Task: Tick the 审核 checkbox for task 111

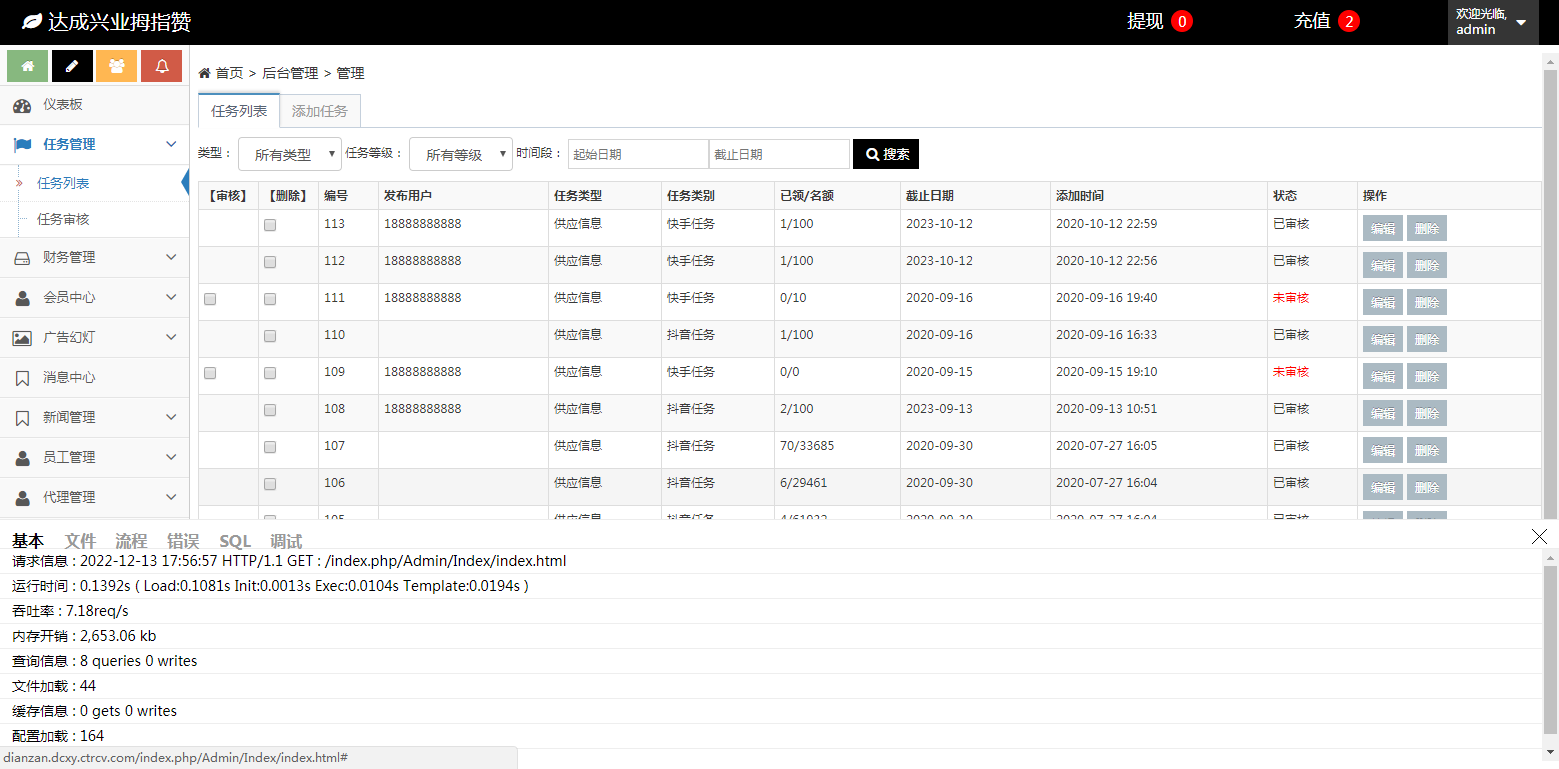Action: tap(210, 299)
